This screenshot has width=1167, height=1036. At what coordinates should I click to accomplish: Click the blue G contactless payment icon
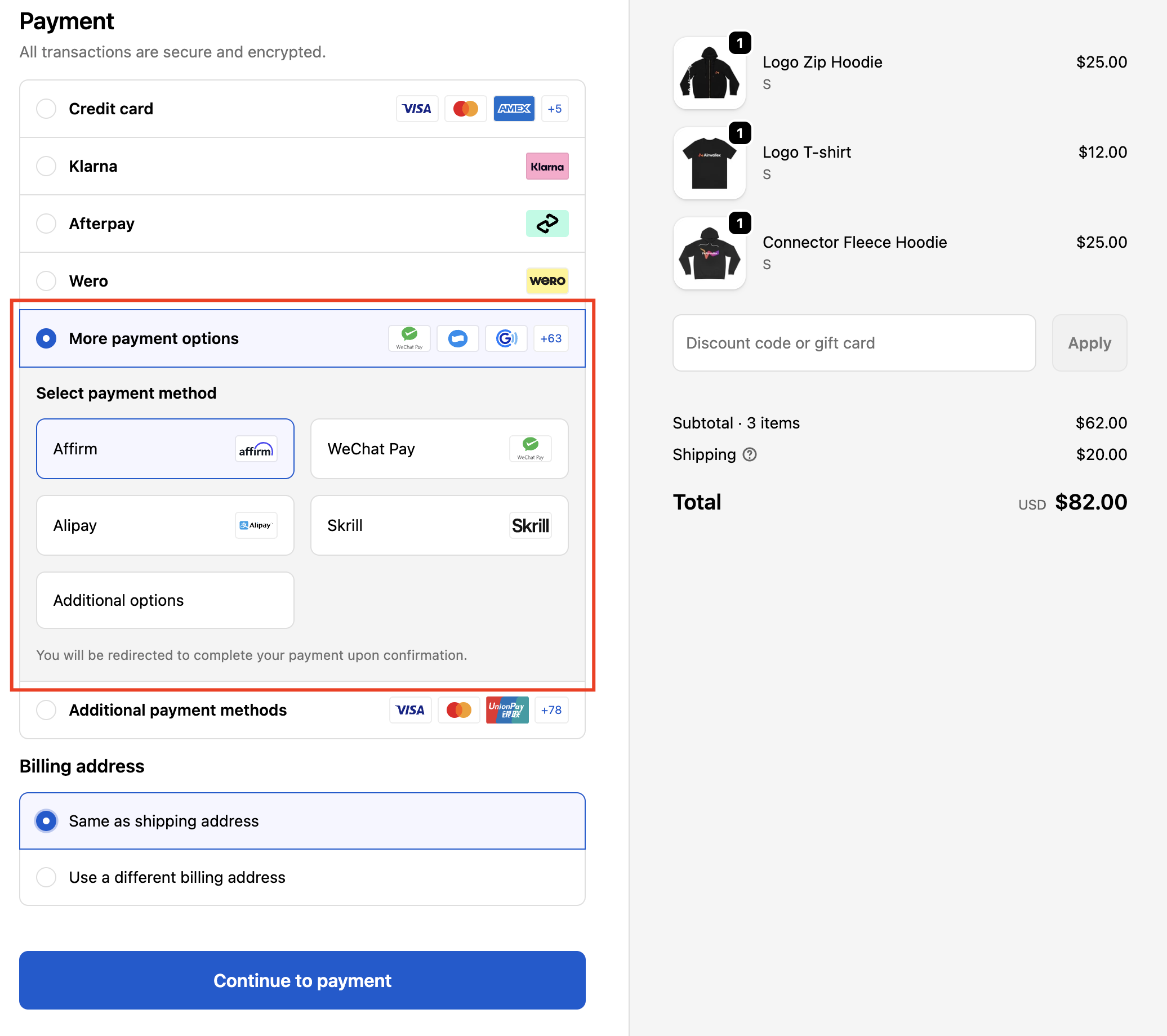click(x=506, y=338)
